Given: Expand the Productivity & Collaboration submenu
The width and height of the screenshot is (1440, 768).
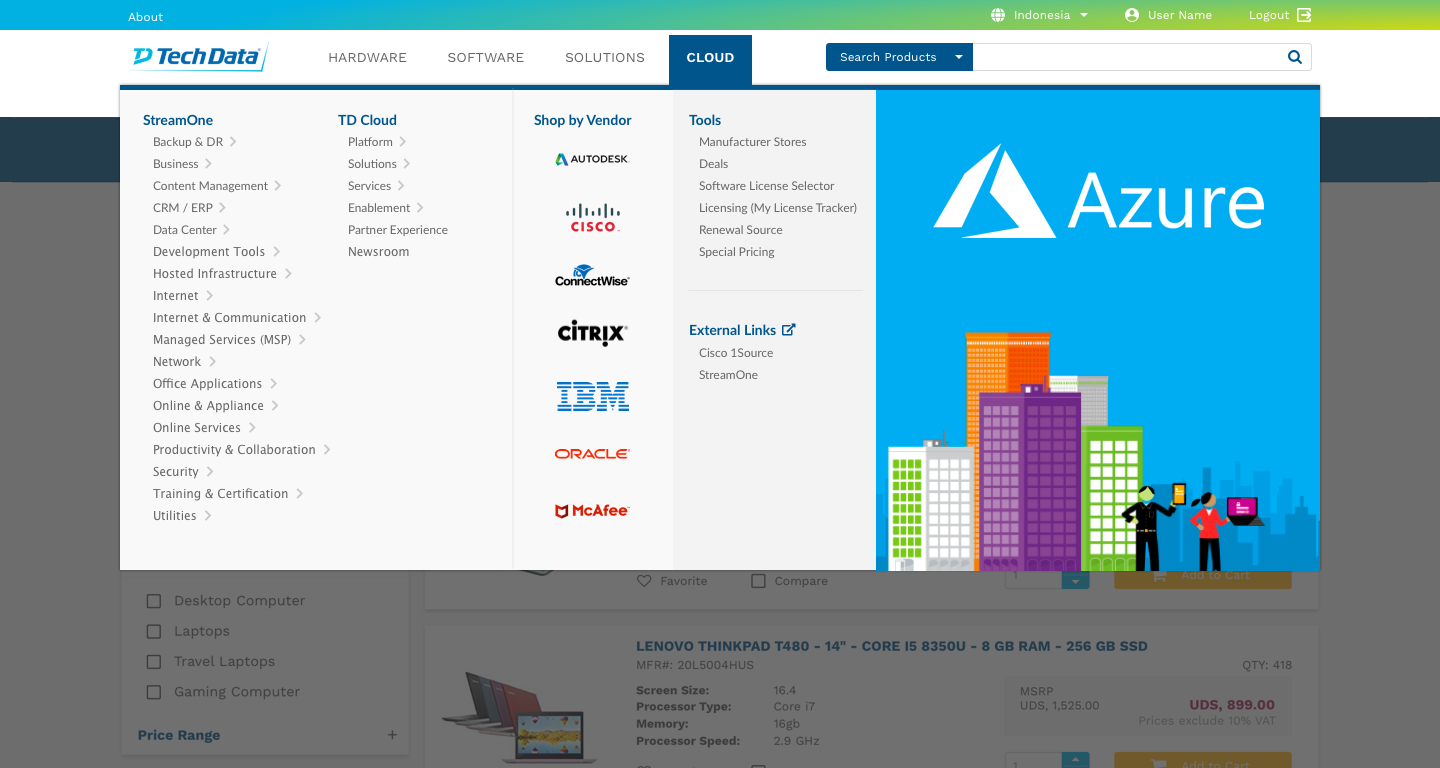Looking at the screenshot, I should pyautogui.click(x=327, y=450).
